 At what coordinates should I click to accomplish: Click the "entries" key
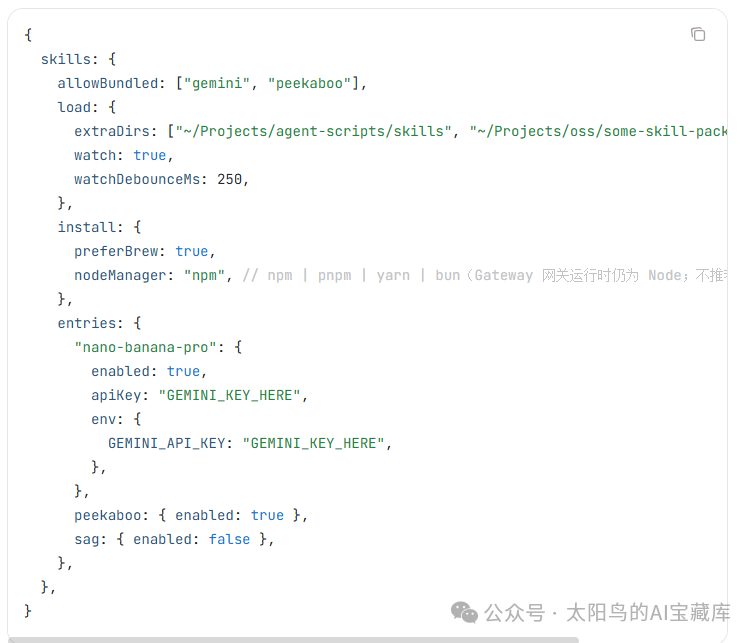point(86,323)
